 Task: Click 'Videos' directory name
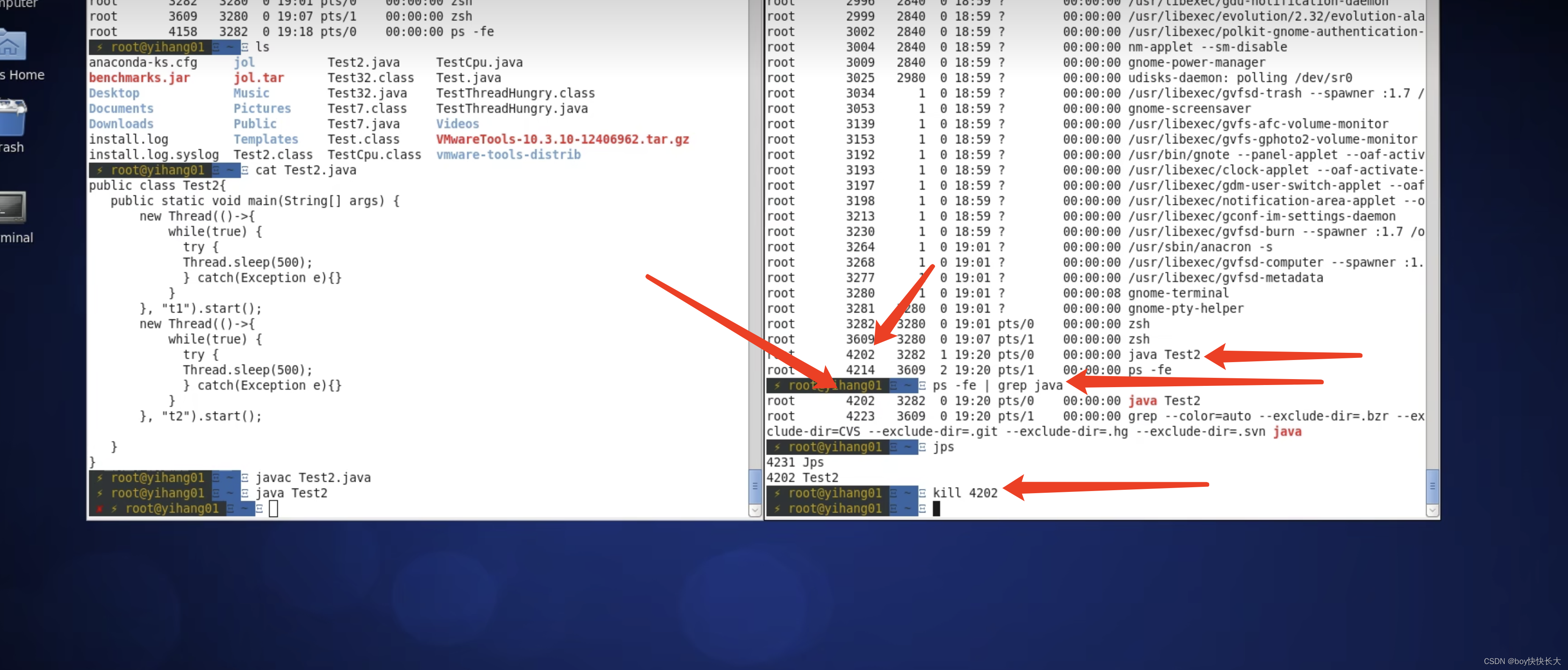[x=458, y=123]
